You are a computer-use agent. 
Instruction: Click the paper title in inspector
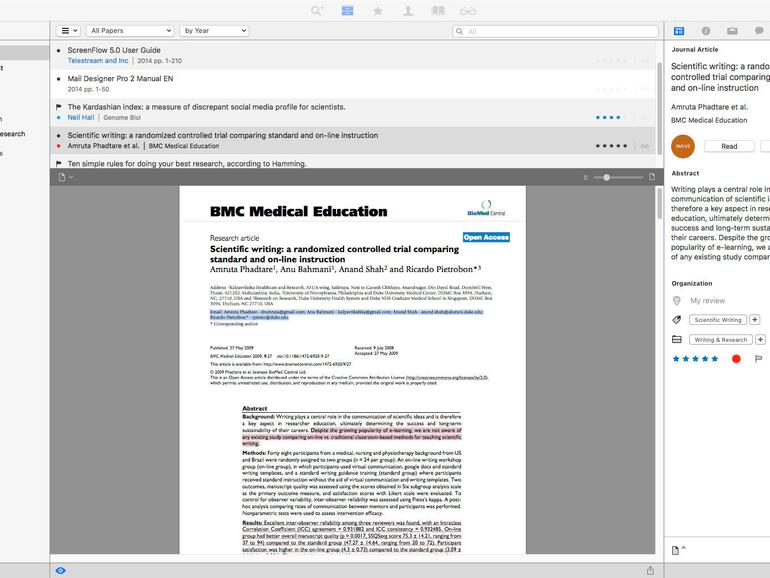point(720,77)
